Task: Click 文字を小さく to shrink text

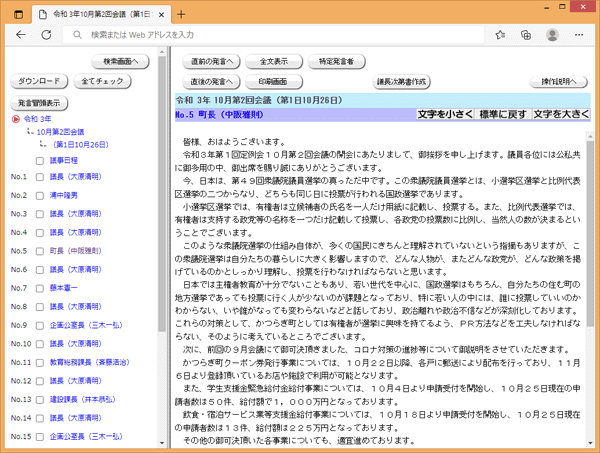Action: pyautogui.click(x=445, y=114)
